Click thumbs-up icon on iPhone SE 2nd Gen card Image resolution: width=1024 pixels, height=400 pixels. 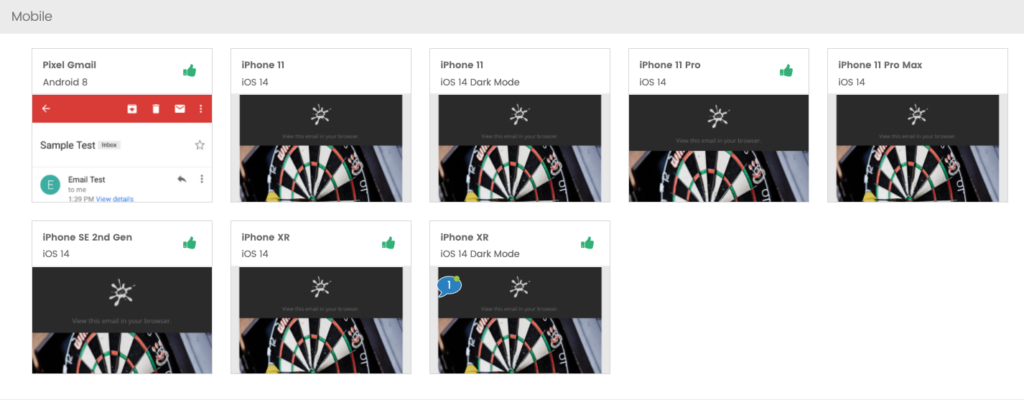coord(189,243)
